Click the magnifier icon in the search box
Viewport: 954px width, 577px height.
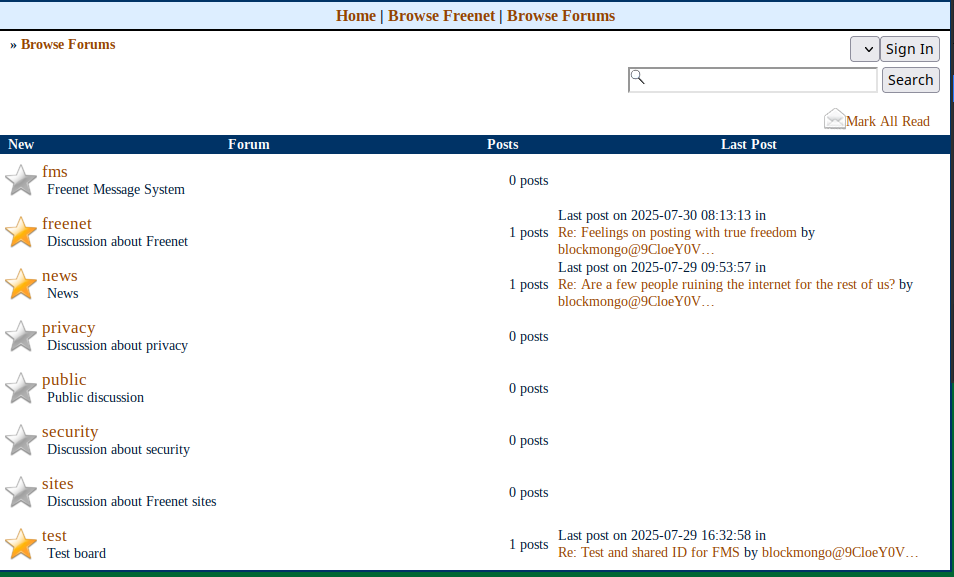coord(637,77)
